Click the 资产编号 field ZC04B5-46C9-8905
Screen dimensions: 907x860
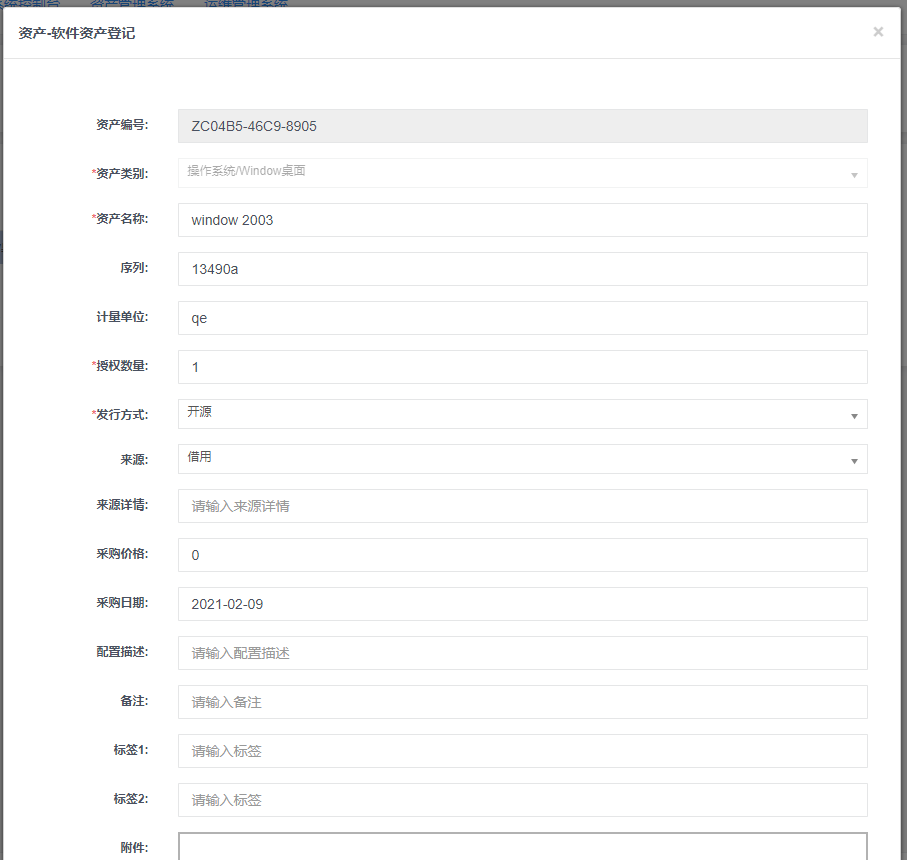(x=522, y=126)
